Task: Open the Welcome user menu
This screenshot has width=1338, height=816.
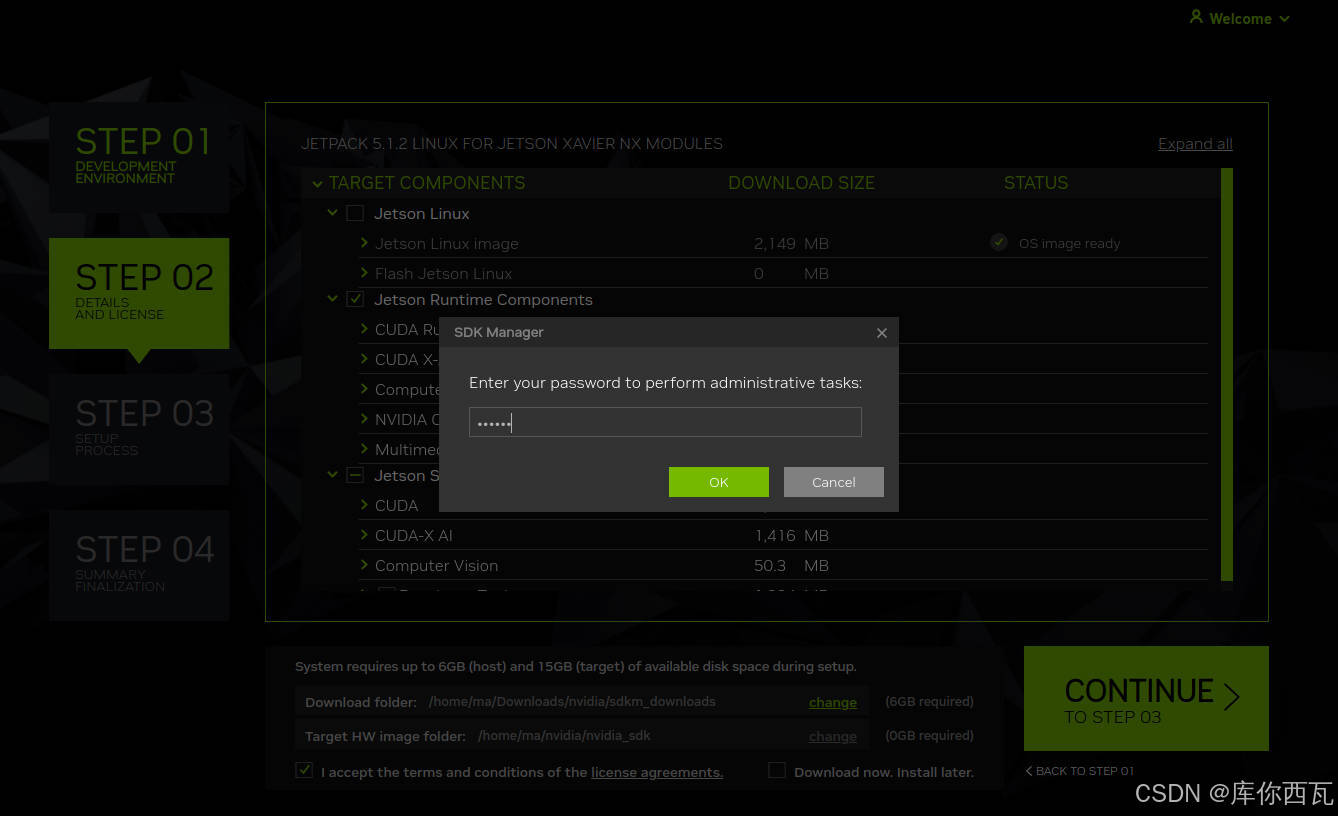Action: tap(1239, 18)
